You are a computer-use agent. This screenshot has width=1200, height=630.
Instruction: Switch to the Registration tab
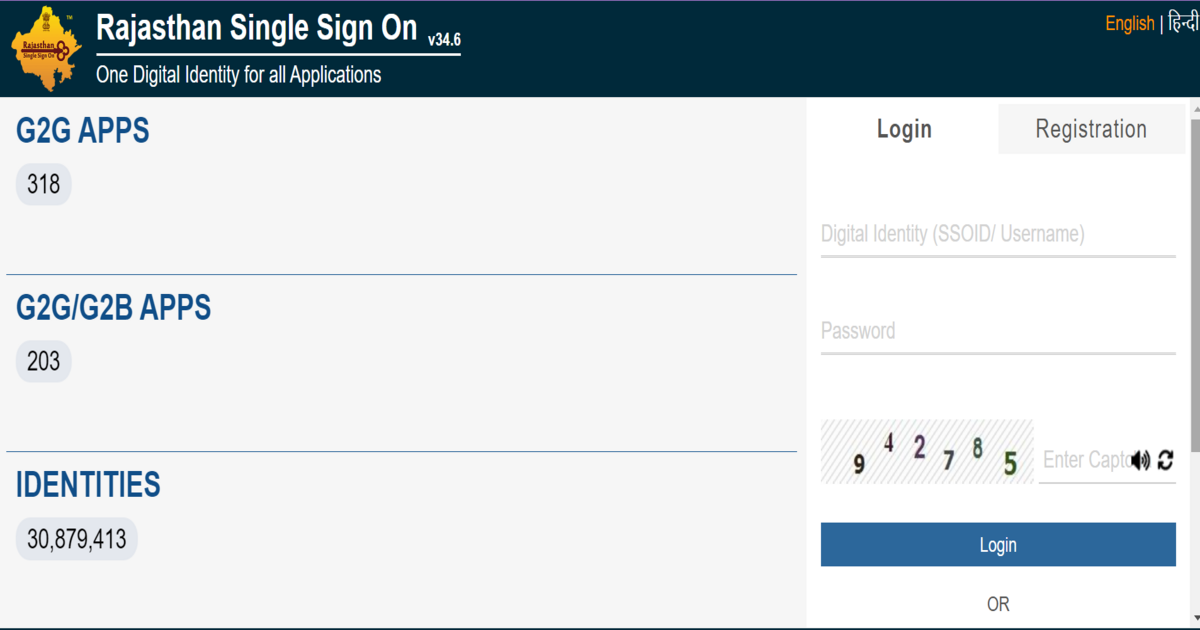[1090, 129]
